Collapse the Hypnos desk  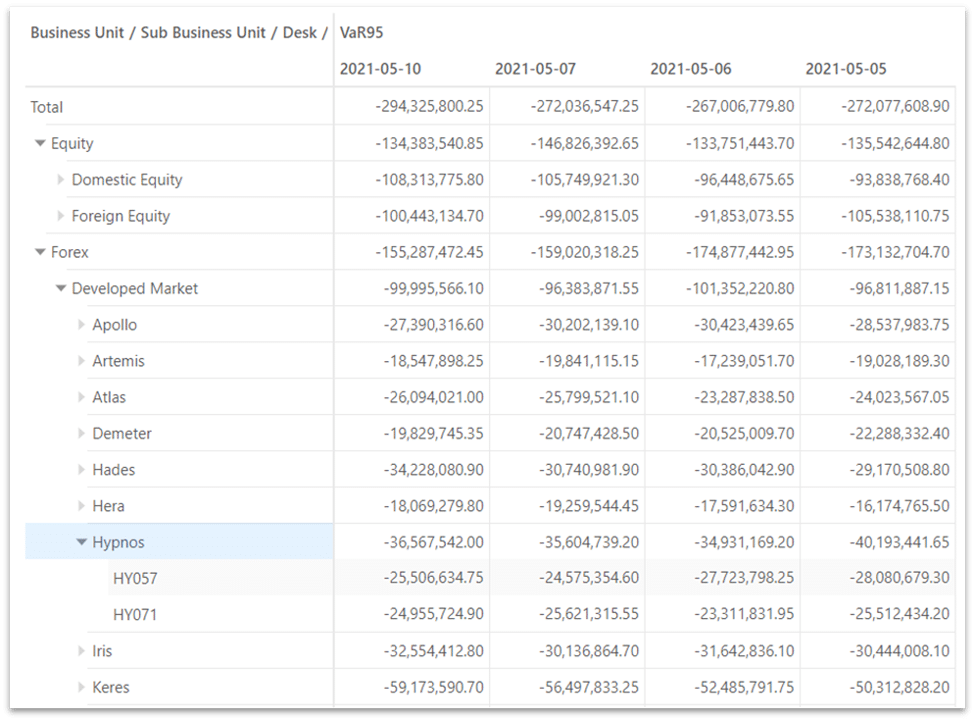tap(82, 543)
